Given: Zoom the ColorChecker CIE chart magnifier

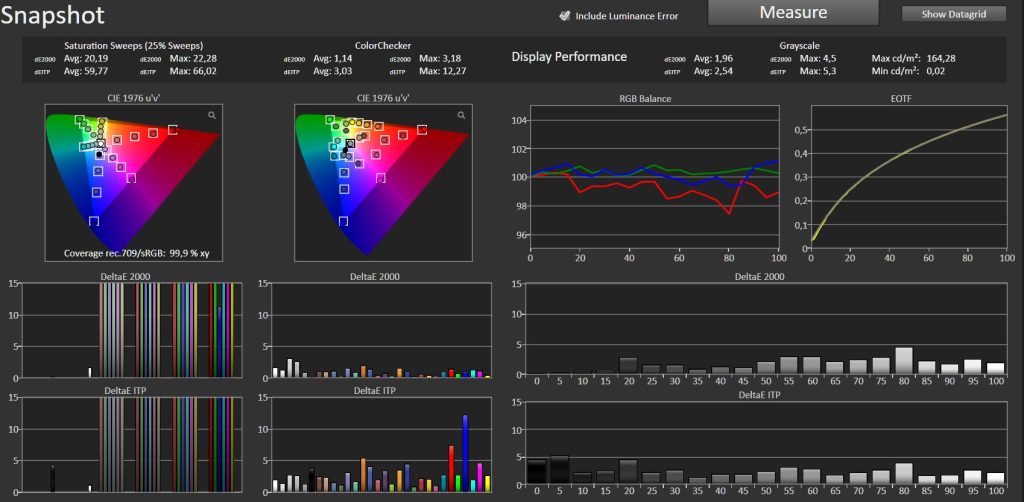Looking at the screenshot, I should 462,115.
